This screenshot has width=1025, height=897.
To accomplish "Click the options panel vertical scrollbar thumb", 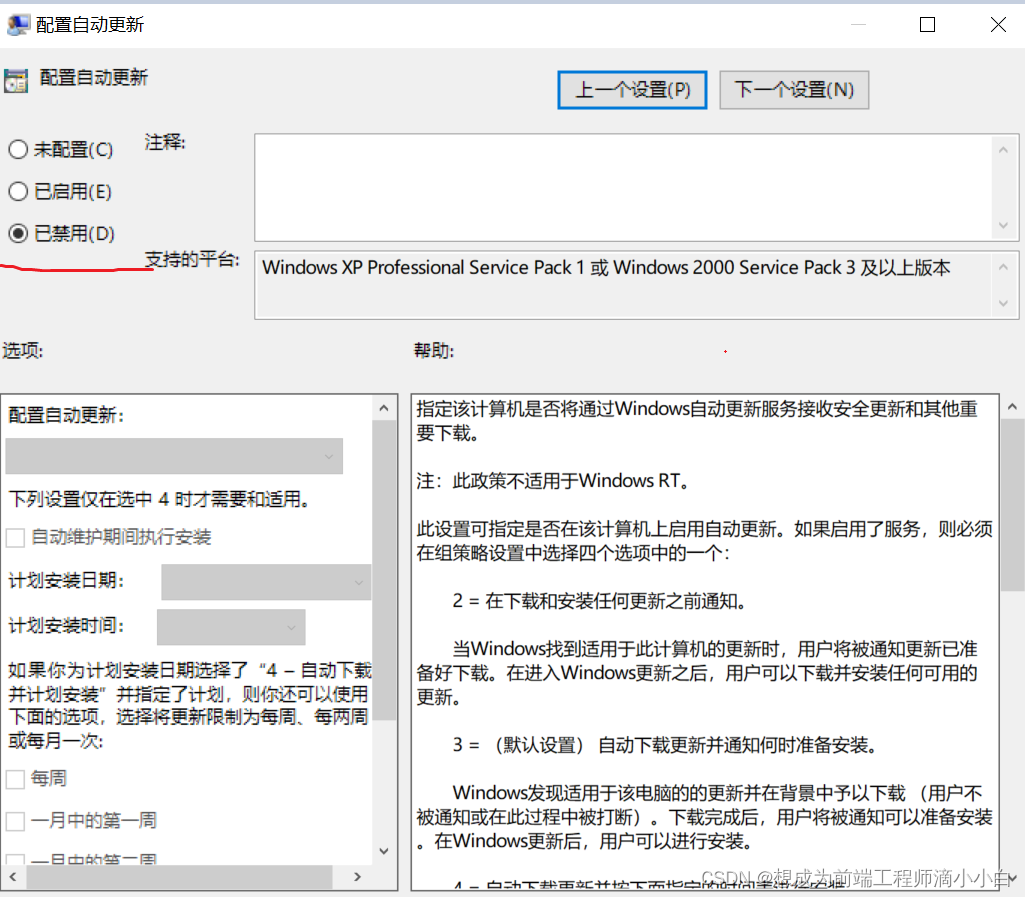I will 384,570.
